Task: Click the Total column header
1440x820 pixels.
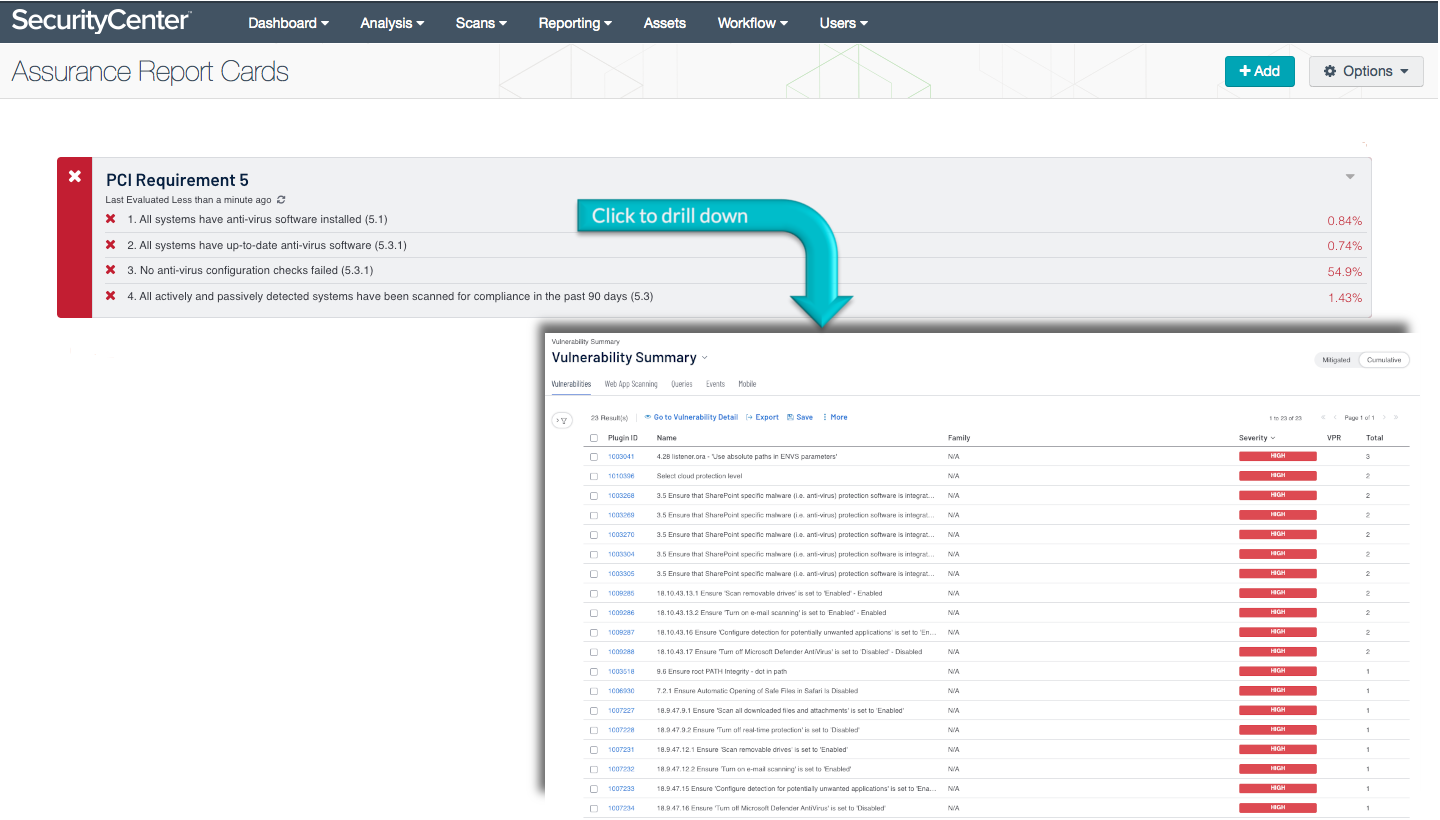Action: pyautogui.click(x=1375, y=438)
